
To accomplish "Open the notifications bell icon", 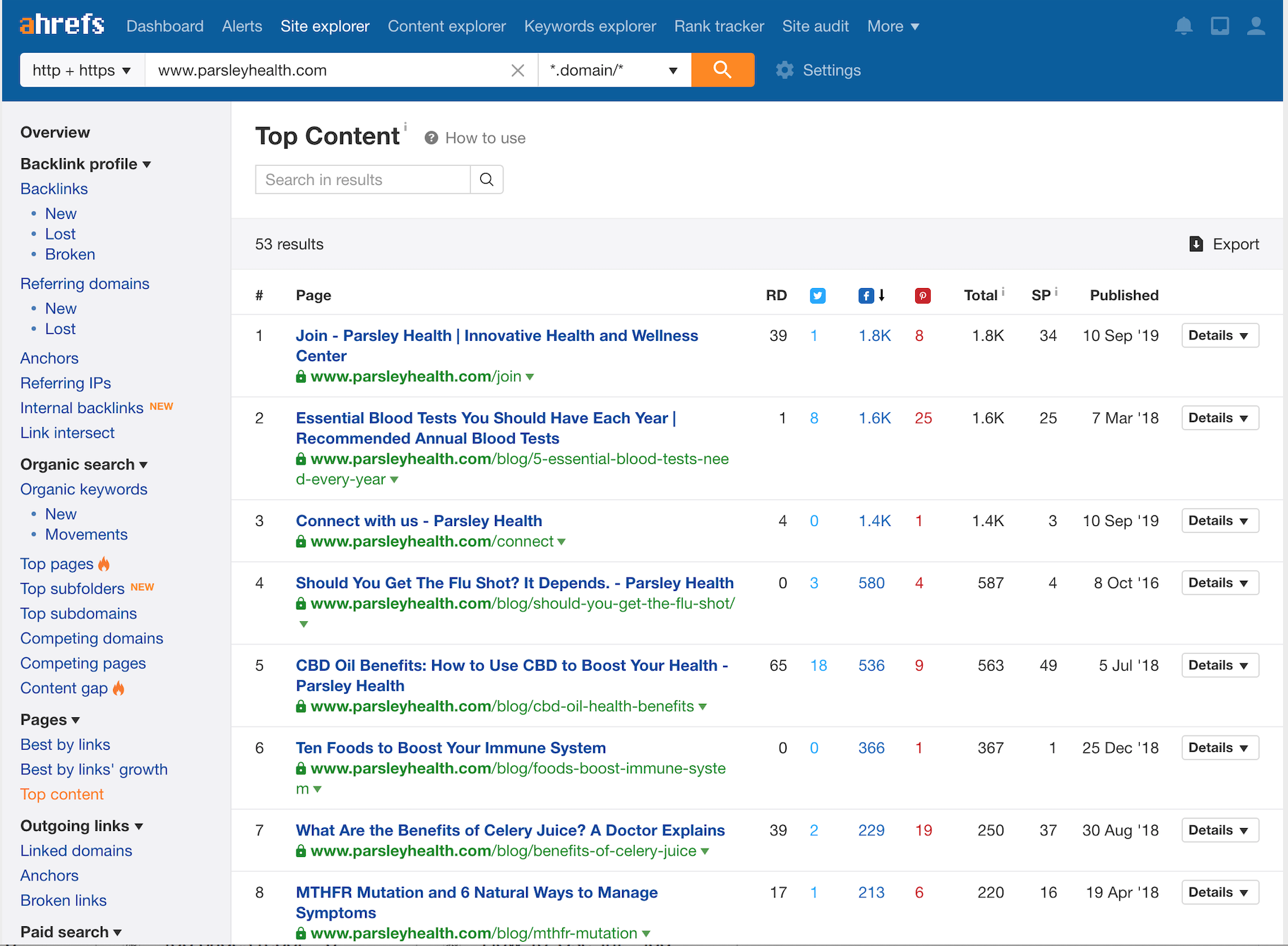I will [x=1184, y=26].
